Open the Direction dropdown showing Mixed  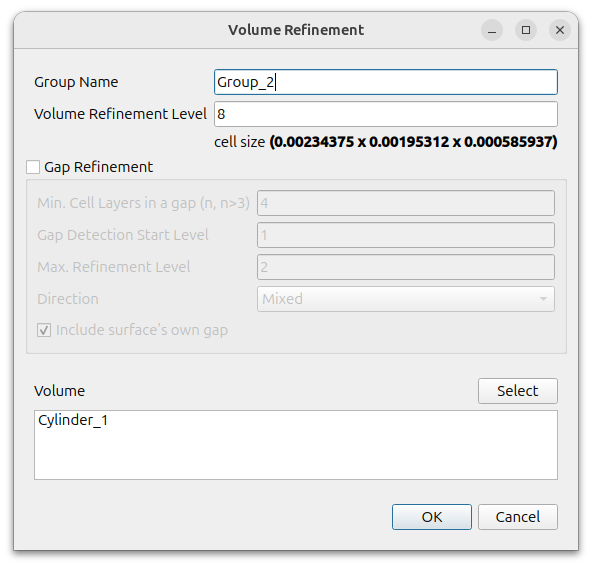(x=406, y=299)
